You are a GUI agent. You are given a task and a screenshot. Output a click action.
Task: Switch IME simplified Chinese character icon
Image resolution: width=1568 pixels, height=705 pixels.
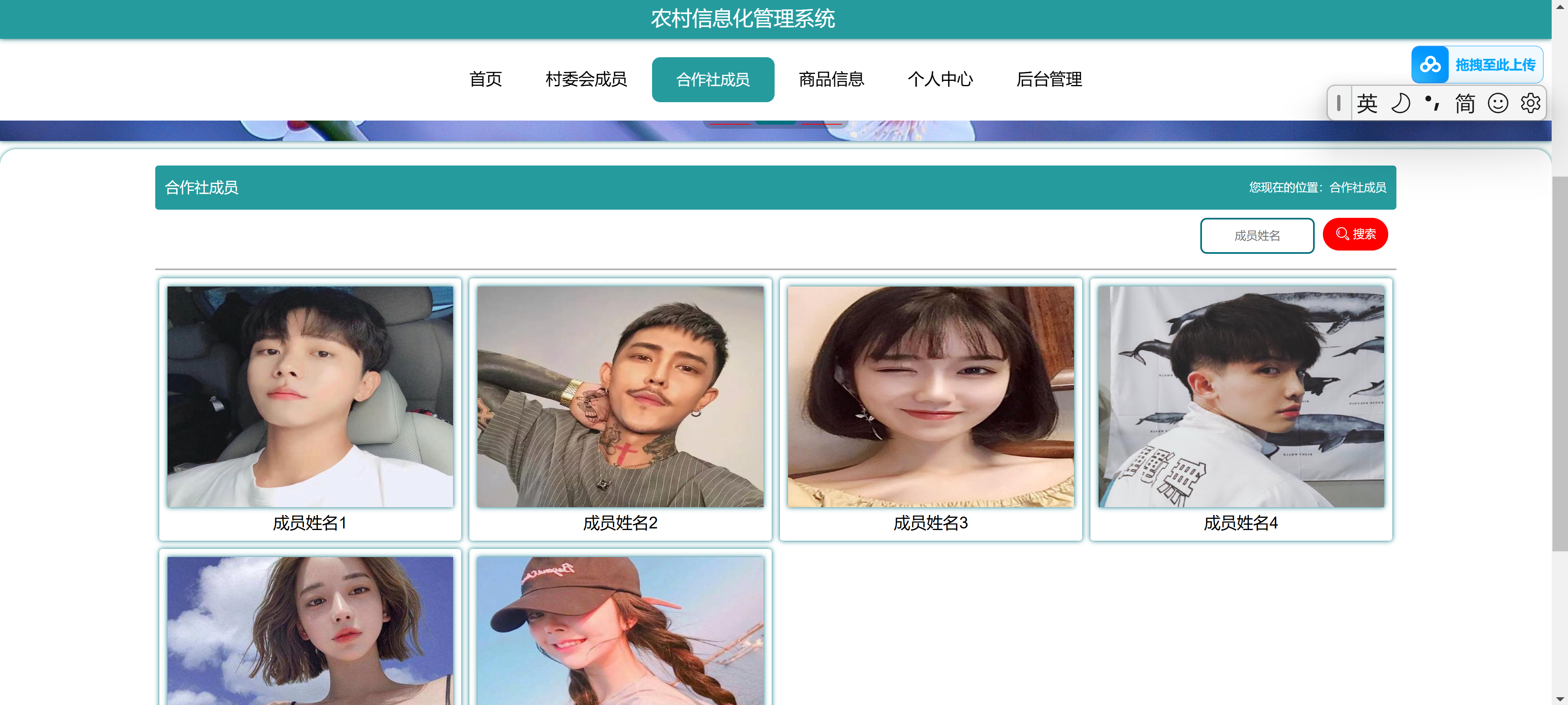pos(1465,103)
